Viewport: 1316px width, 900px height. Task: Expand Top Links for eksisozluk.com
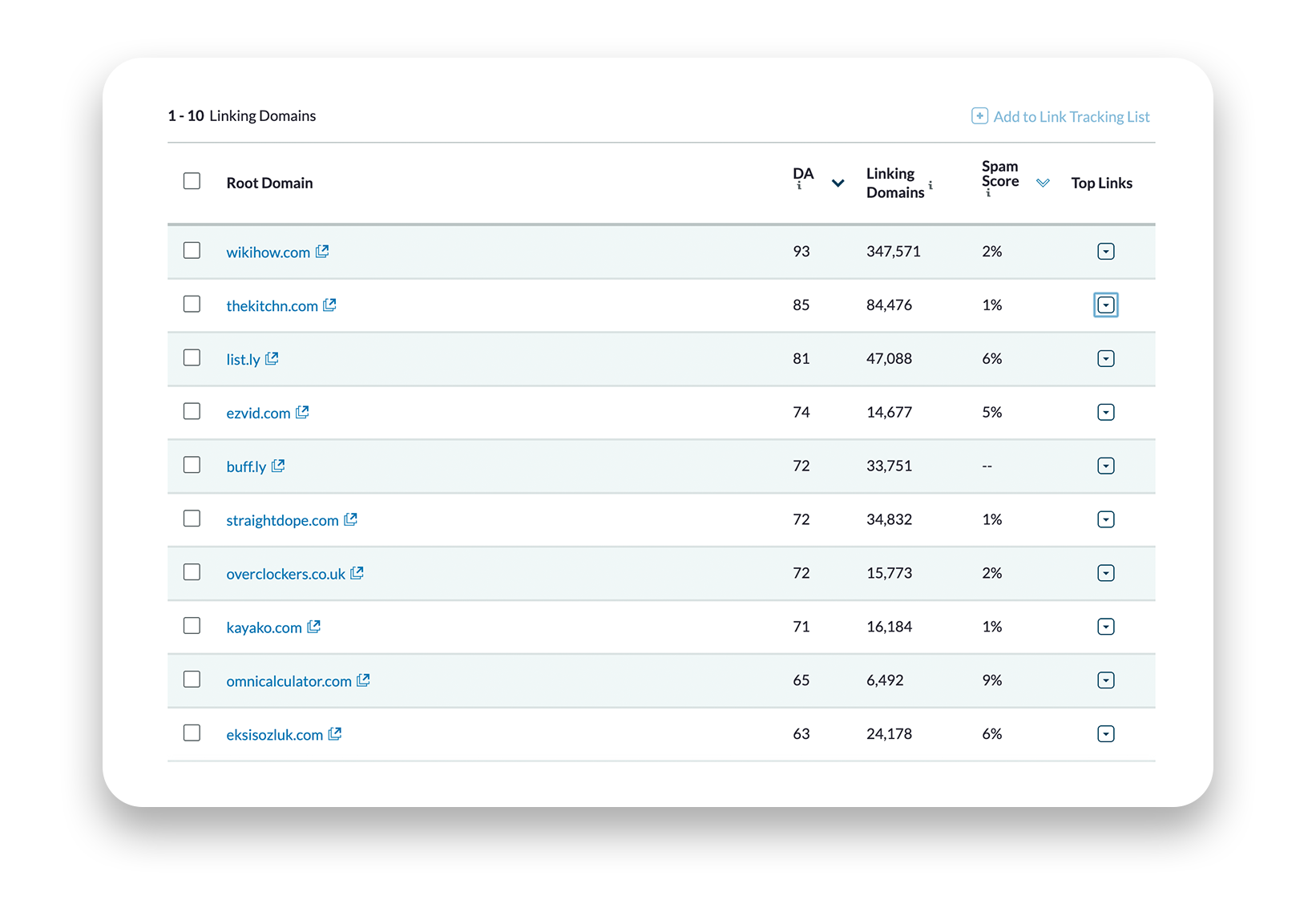tap(1106, 734)
